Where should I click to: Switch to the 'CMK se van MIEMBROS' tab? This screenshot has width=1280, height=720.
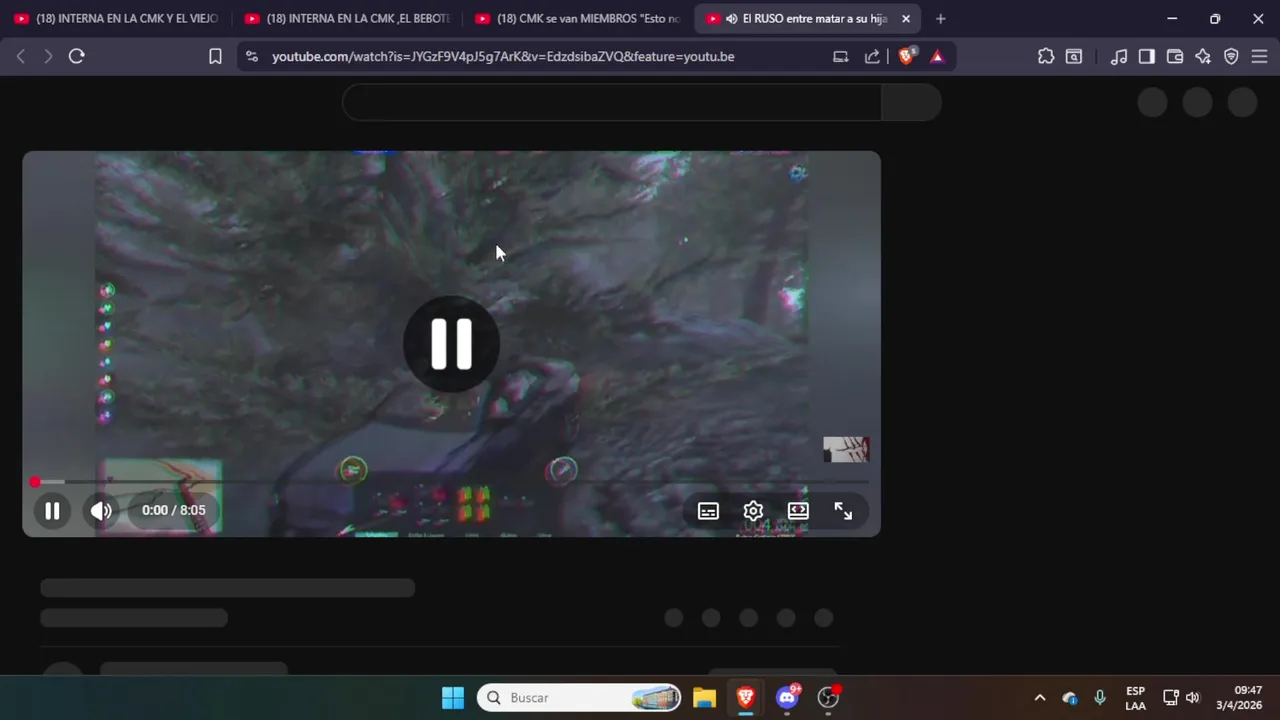coord(578,18)
